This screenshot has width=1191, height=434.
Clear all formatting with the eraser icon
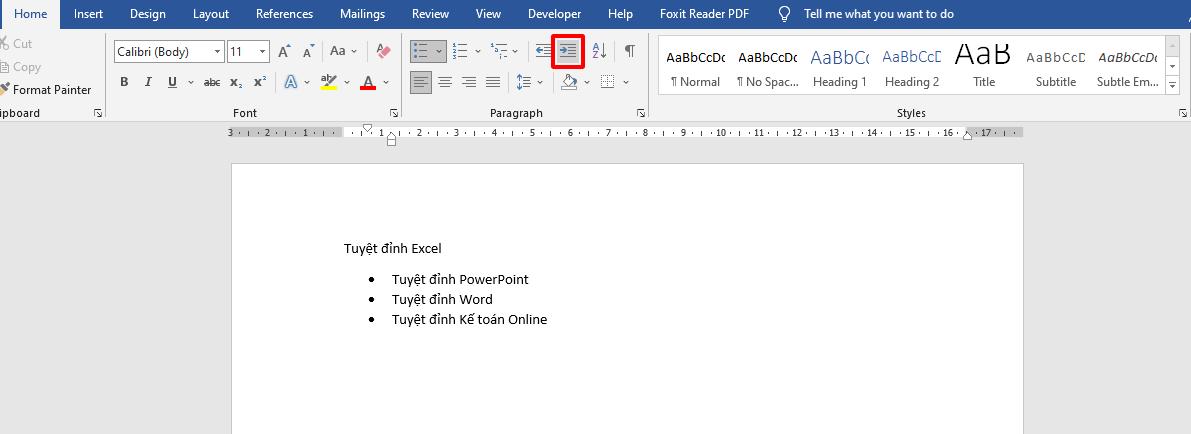pos(383,52)
